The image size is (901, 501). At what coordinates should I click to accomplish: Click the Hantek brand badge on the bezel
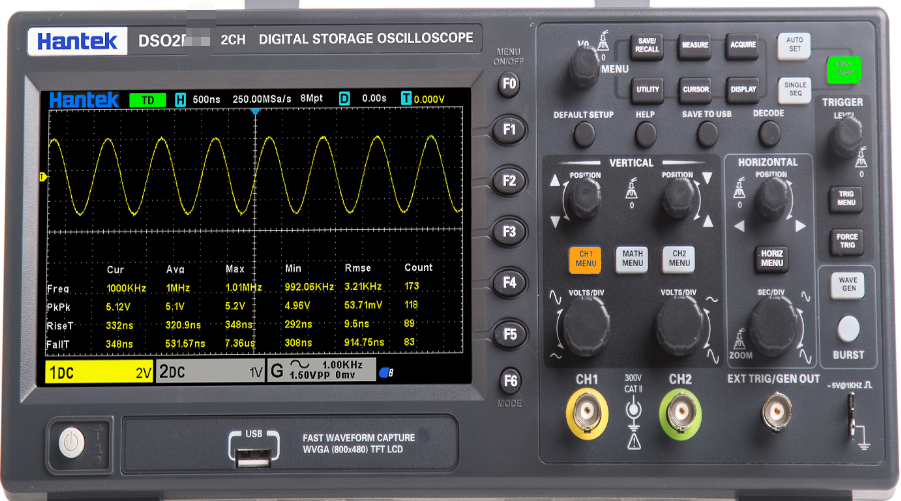point(77,41)
